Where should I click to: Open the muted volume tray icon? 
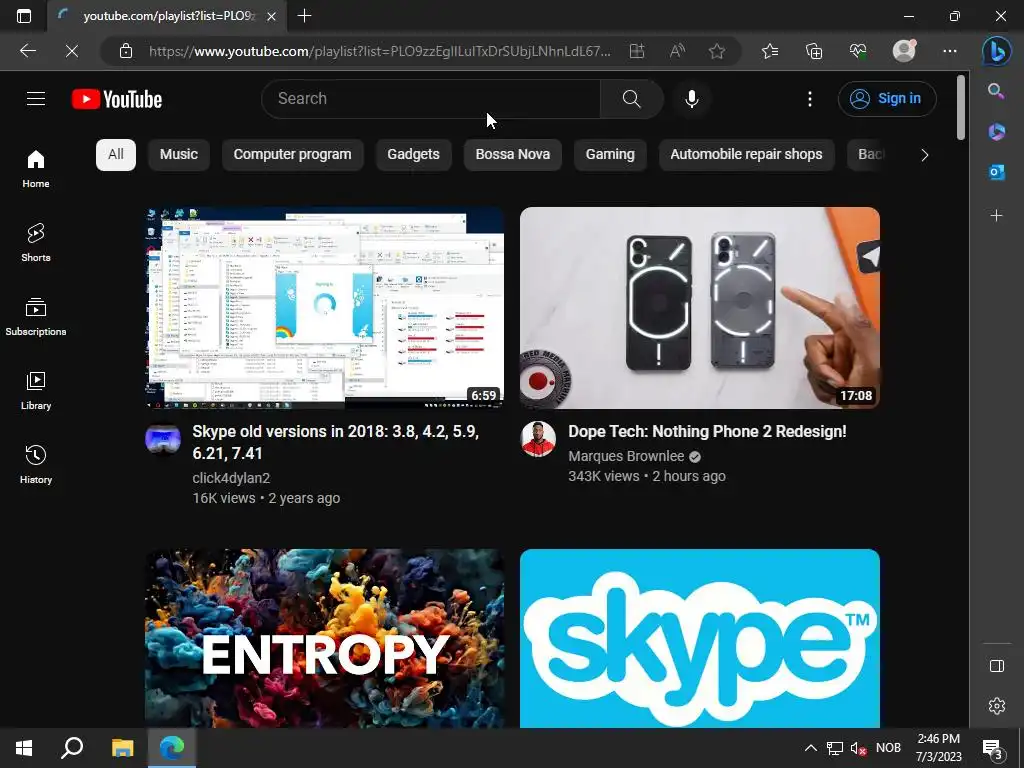(x=859, y=748)
